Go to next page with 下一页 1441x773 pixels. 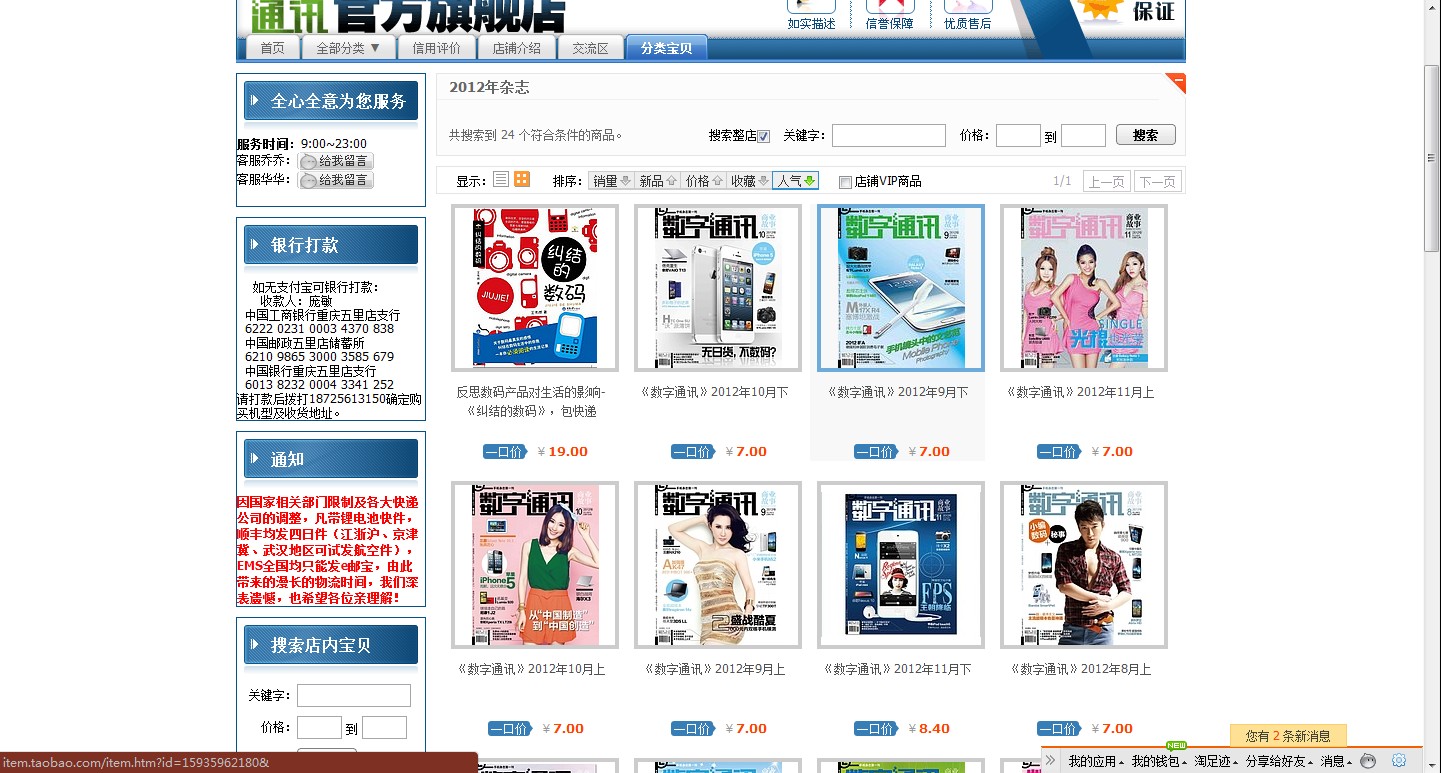1157,181
